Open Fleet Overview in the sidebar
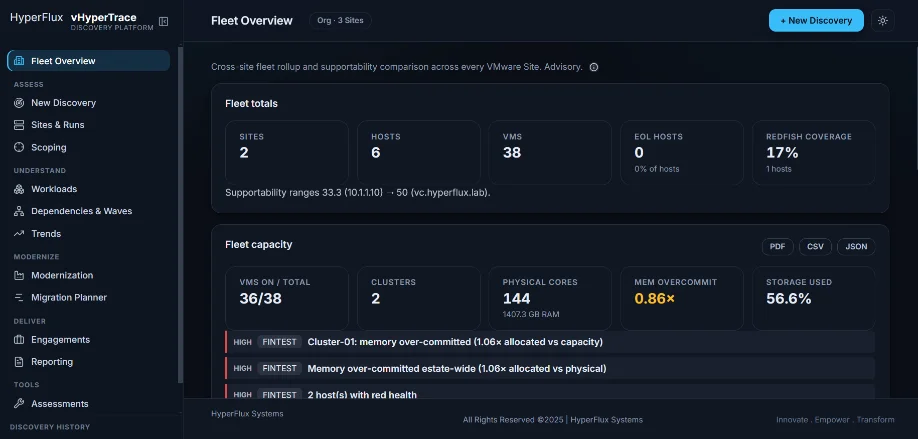 point(89,61)
